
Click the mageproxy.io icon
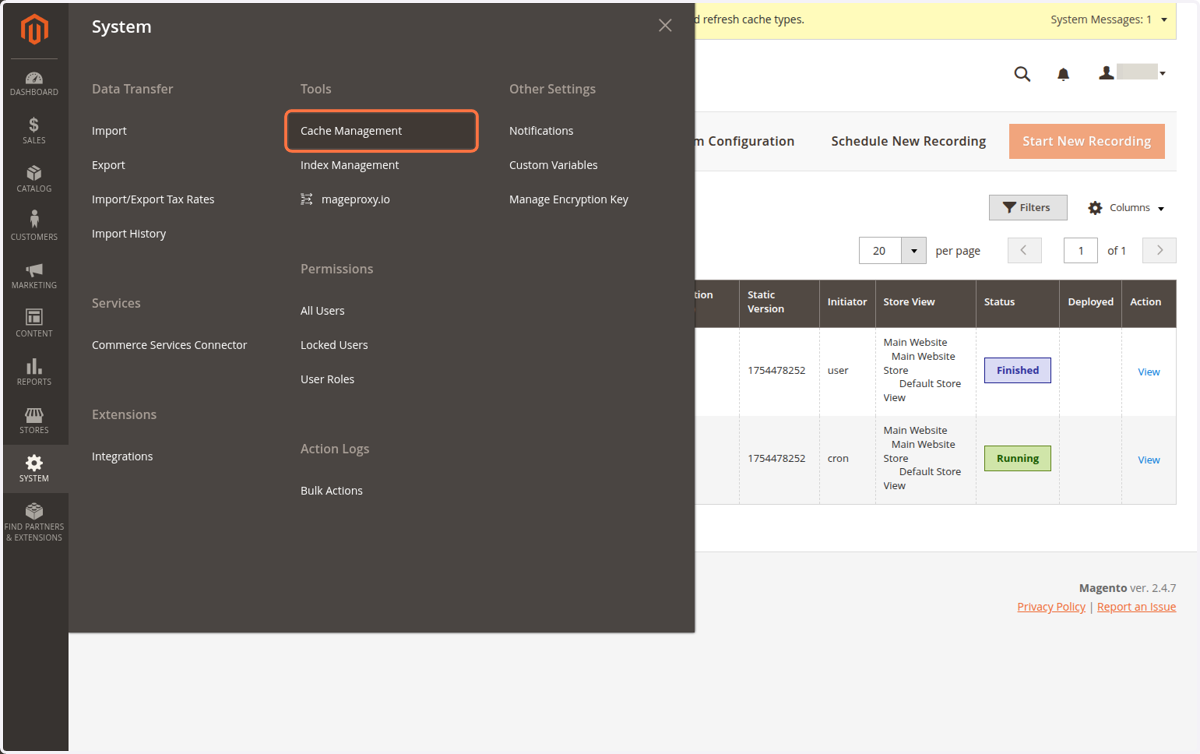307,199
